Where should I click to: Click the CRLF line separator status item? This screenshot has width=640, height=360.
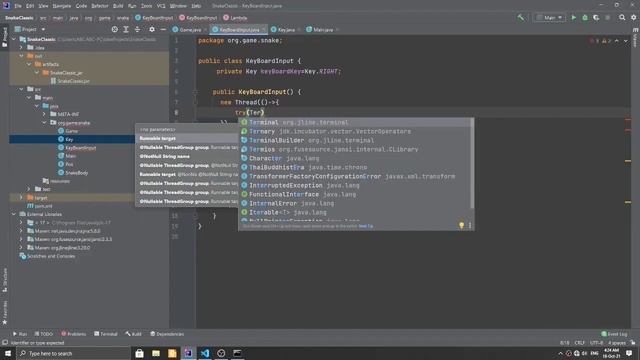tap(580, 343)
